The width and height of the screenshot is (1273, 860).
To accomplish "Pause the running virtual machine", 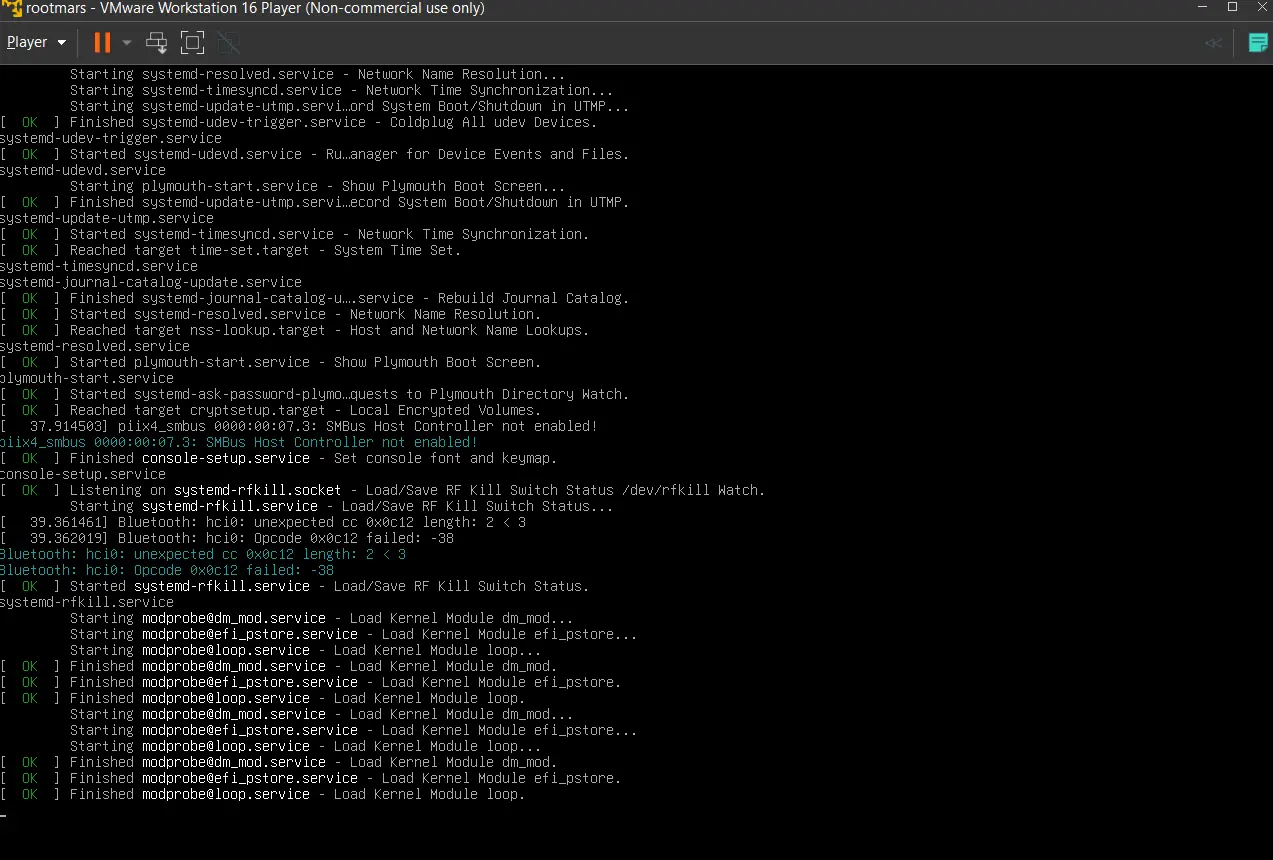I will 102,42.
